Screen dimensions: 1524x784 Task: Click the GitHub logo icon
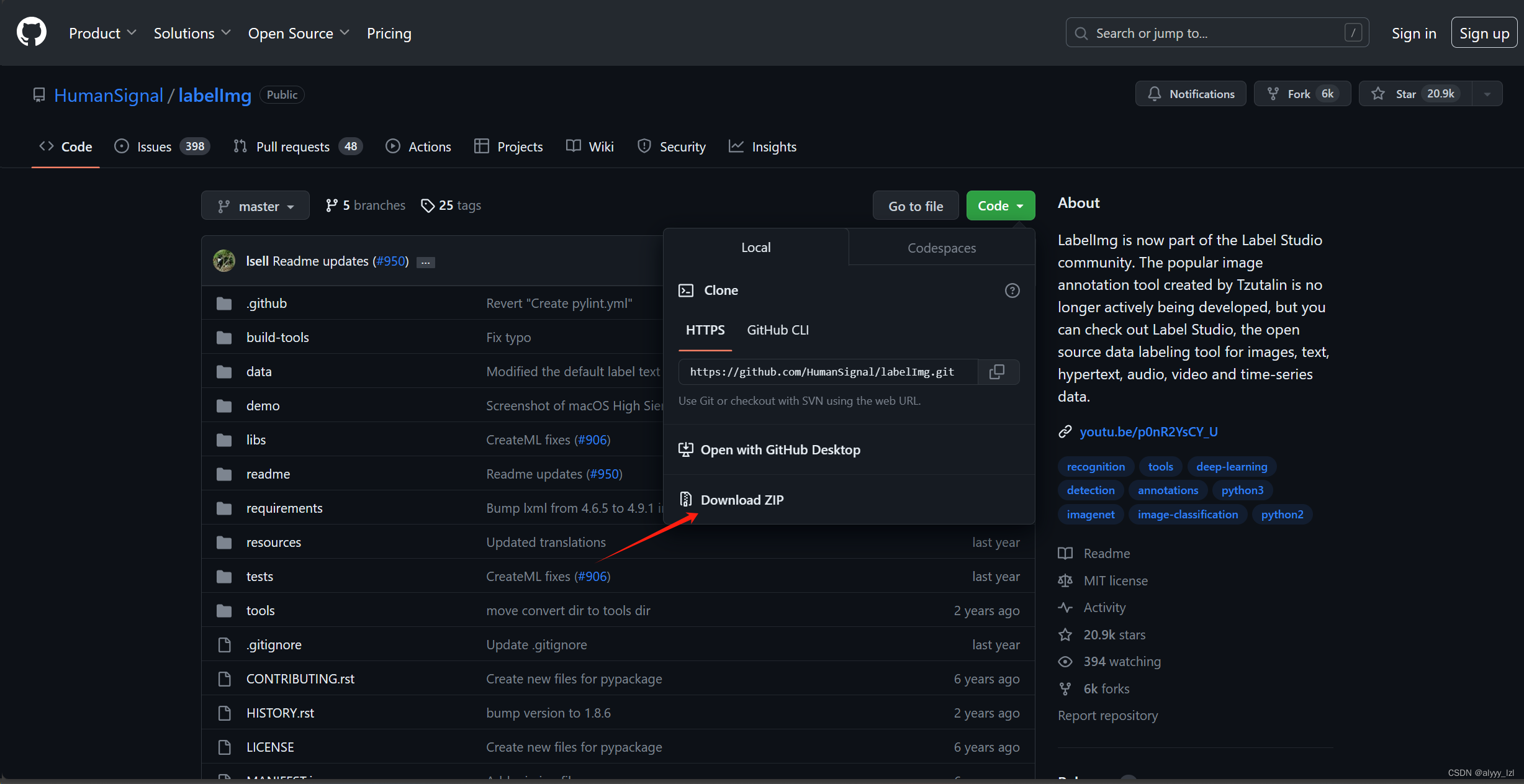[31, 32]
